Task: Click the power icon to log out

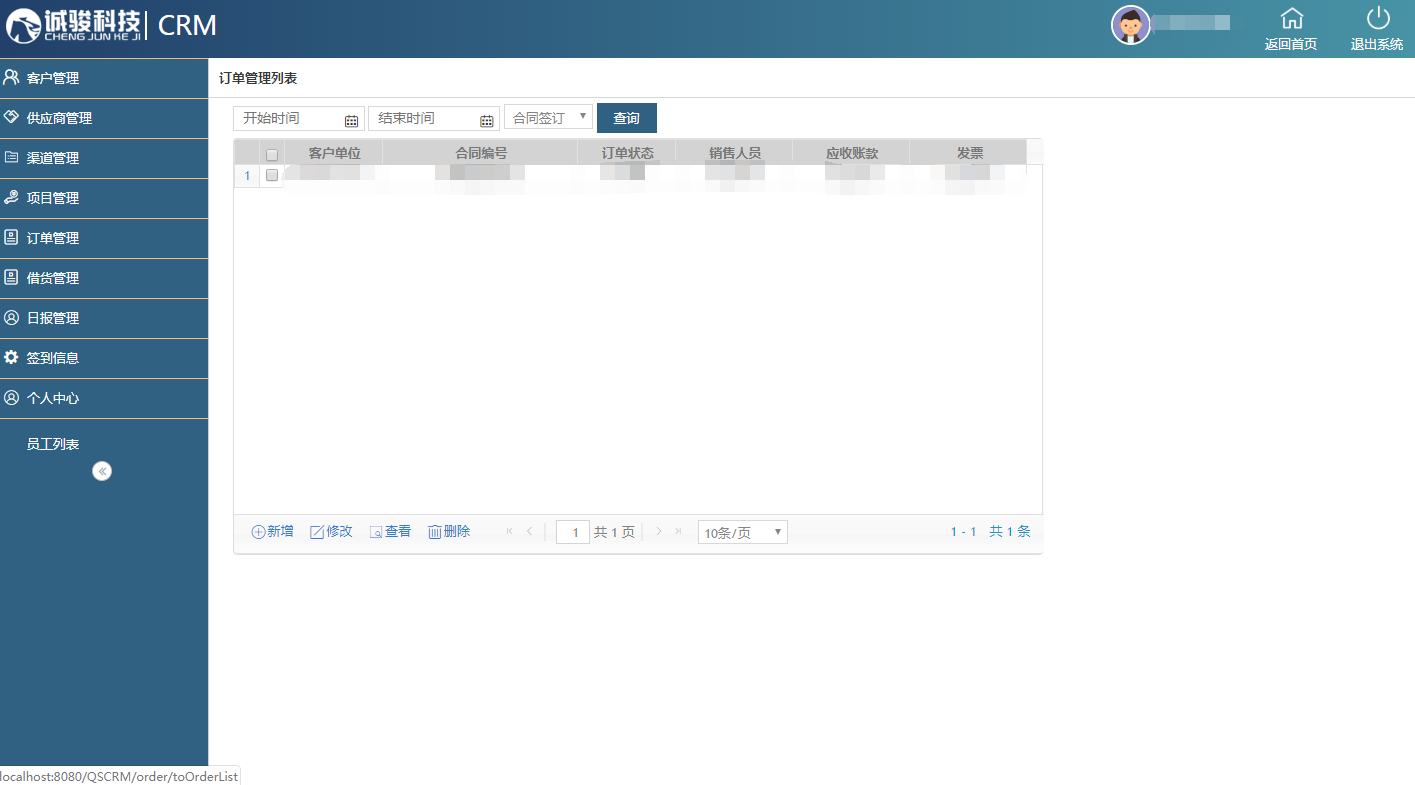Action: [x=1378, y=18]
